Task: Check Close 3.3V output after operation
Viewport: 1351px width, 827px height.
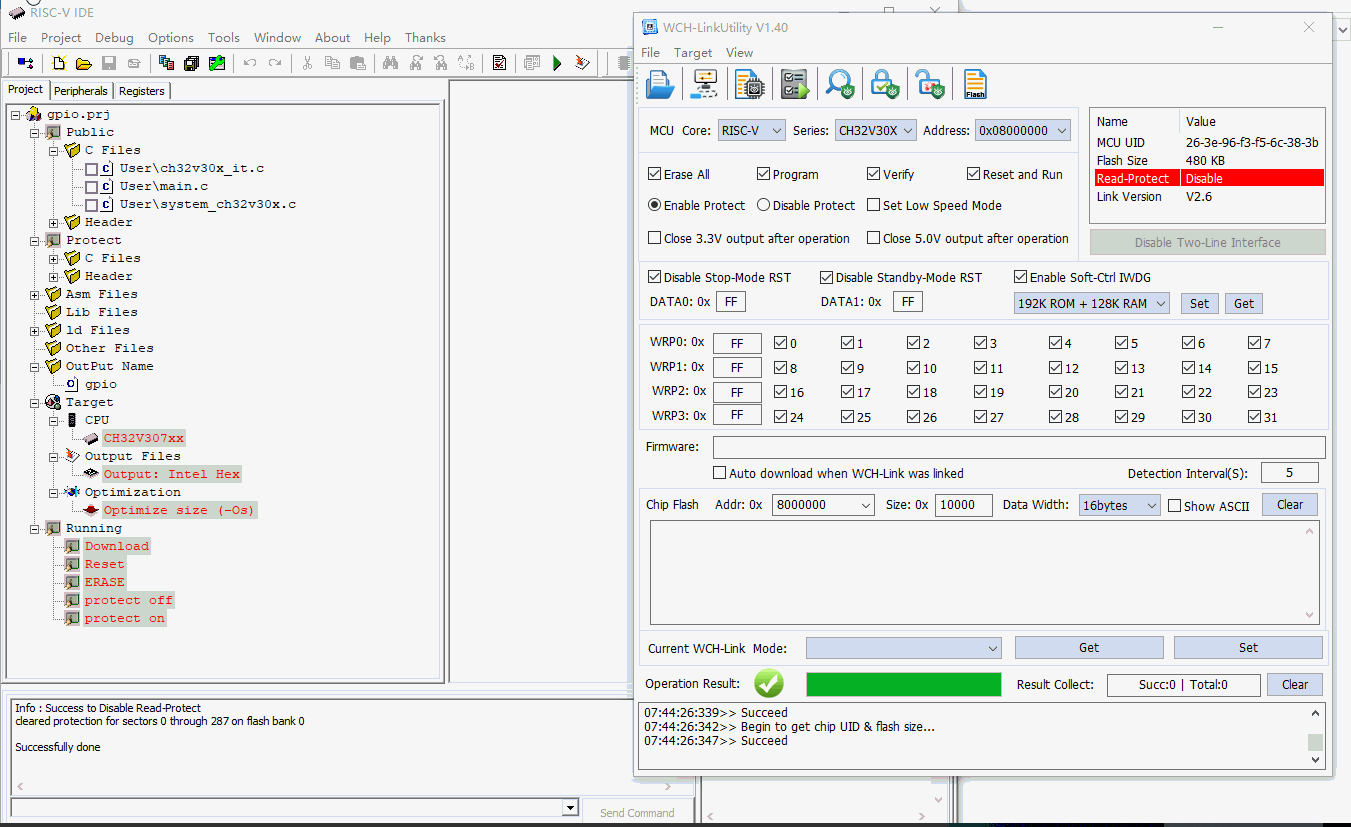Action: point(655,238)
